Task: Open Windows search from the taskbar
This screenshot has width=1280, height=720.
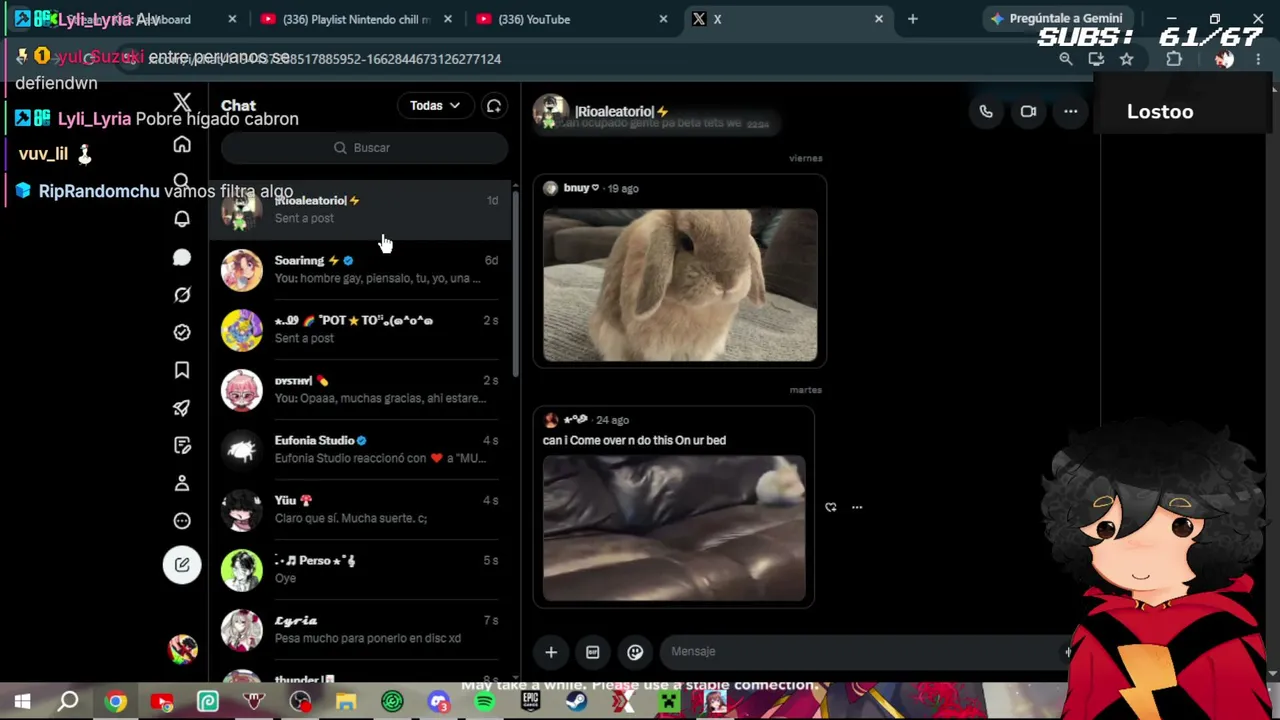Action: pos(68,702)
